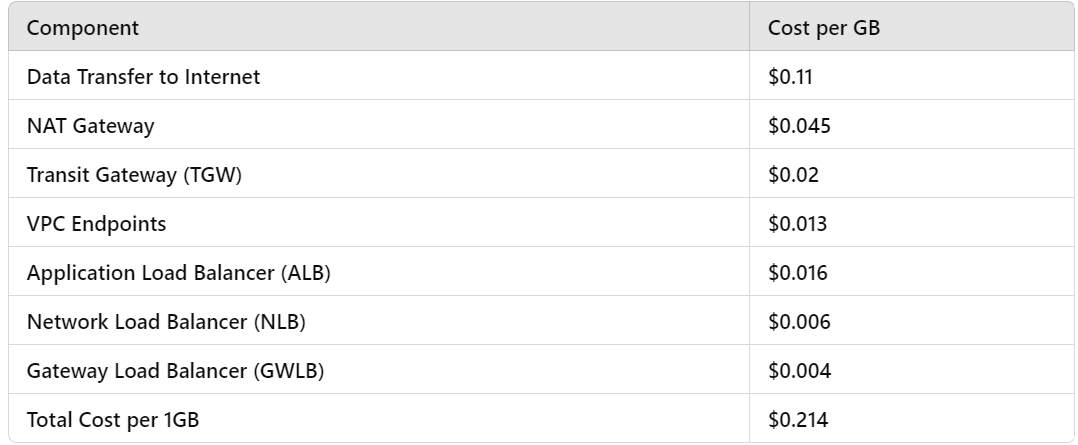1078x445 pixels.
Task: Click the Application Load Balancer (ALB) cell
Action: click(379, 272)
